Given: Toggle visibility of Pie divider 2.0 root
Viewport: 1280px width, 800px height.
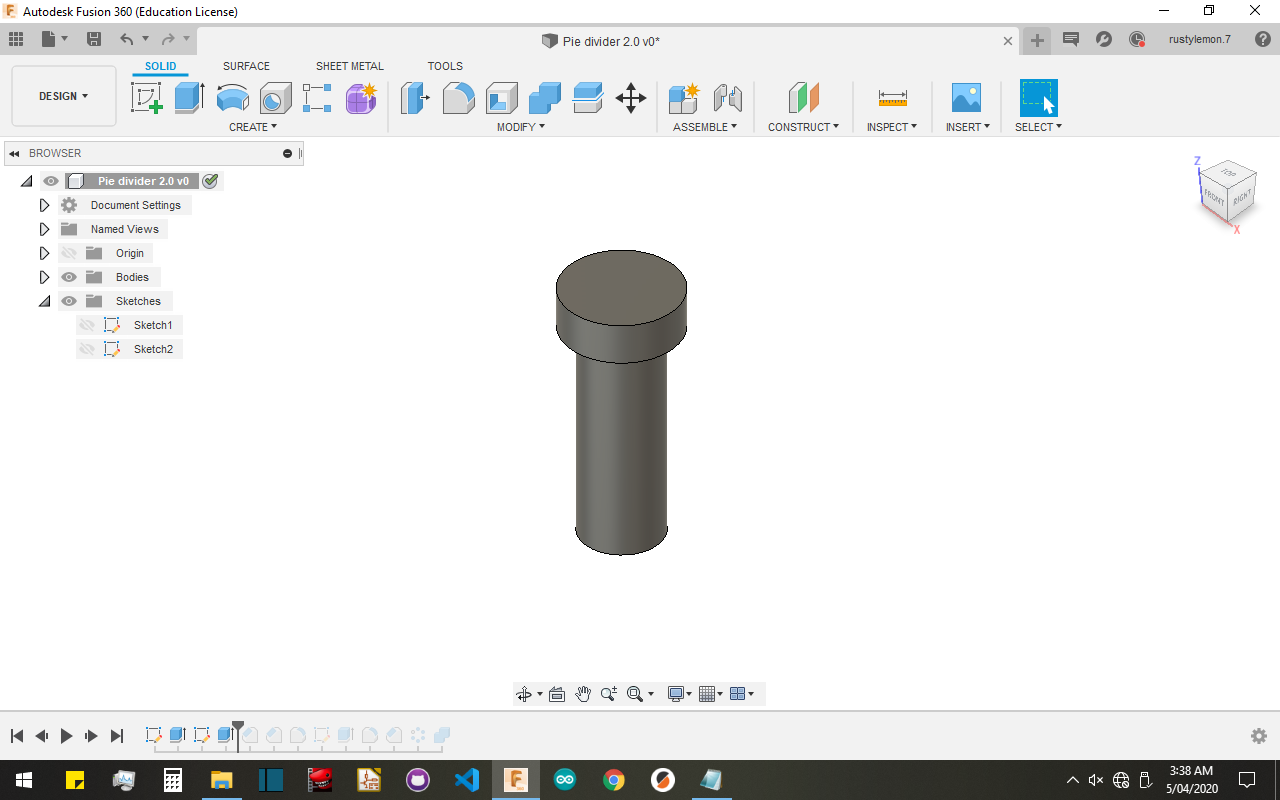Looking at the screenshot, I should point(51,181).
